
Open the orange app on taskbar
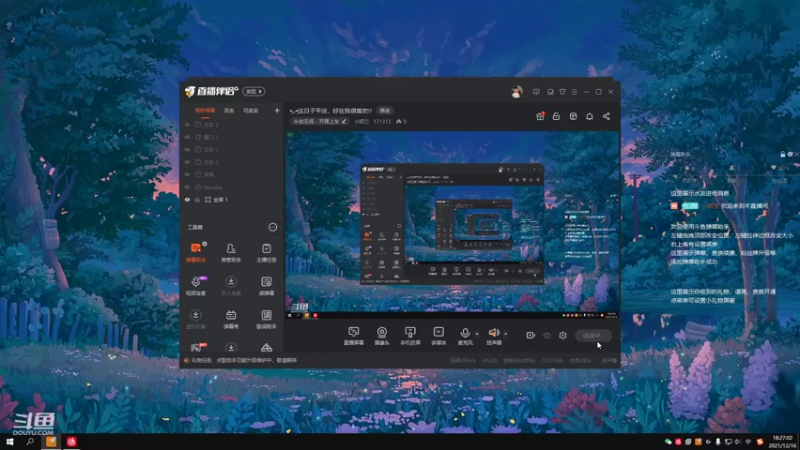[x=51, y=441]
